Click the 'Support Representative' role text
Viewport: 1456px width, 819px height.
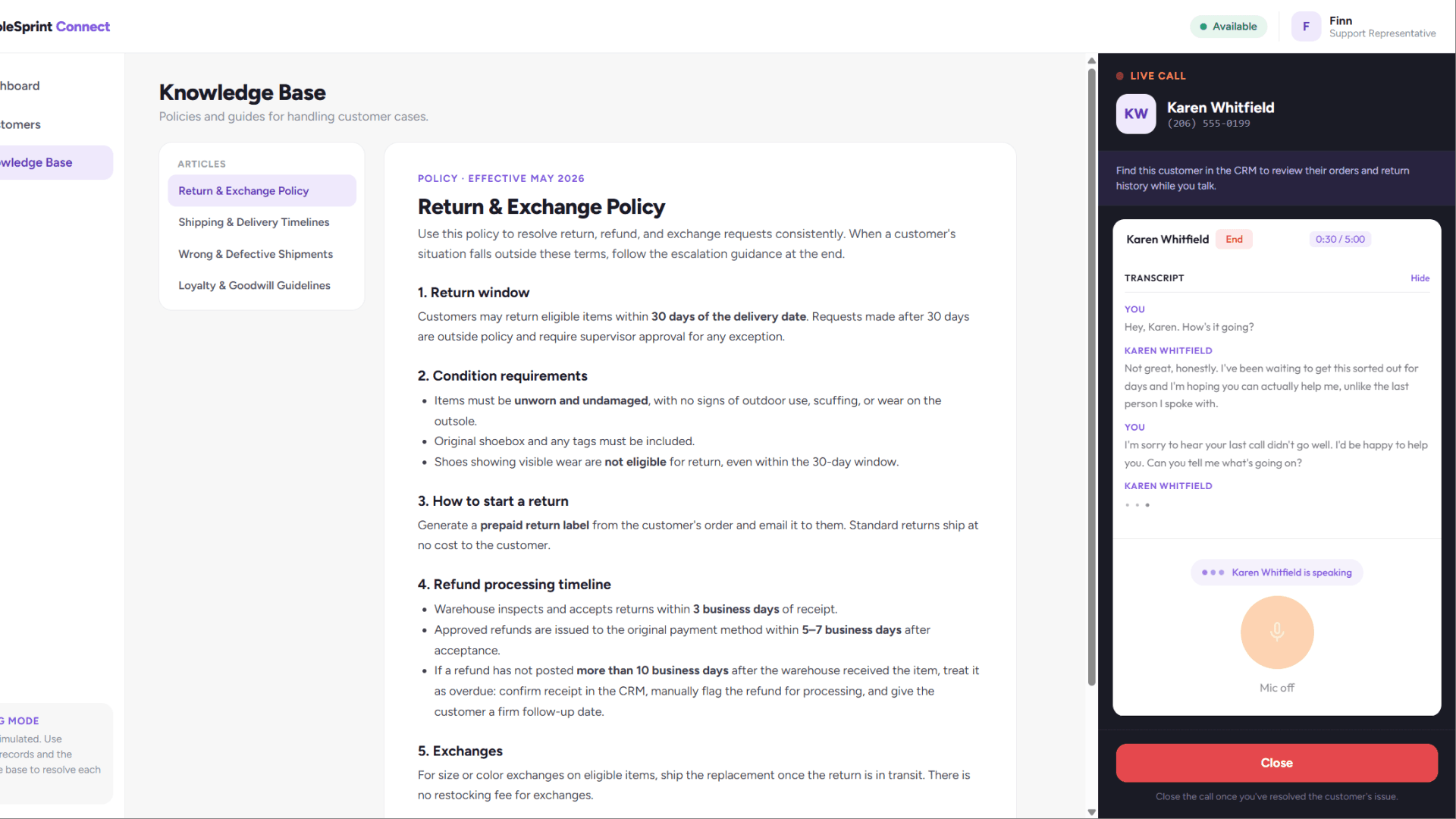click(x=1382, y=33)
